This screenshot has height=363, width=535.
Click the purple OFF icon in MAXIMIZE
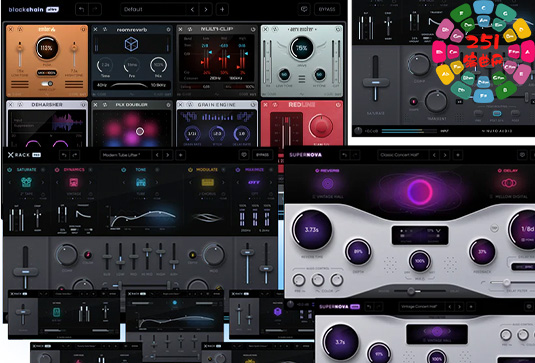pos(254,182)
